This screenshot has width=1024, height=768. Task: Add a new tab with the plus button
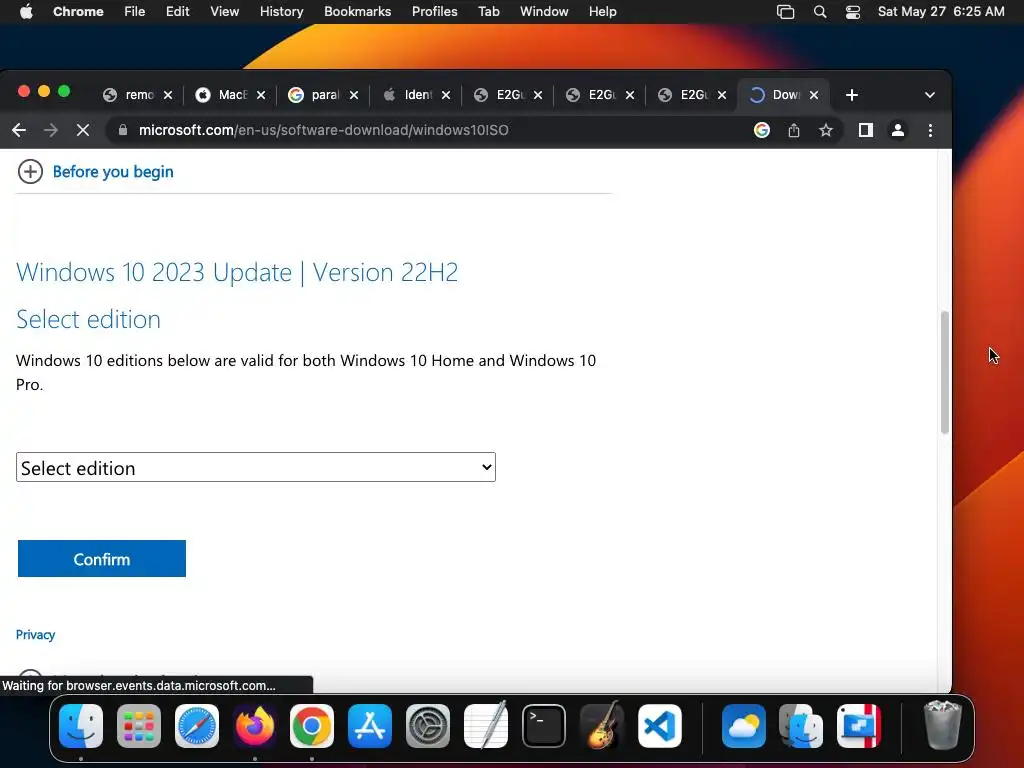tap(852, 95)
